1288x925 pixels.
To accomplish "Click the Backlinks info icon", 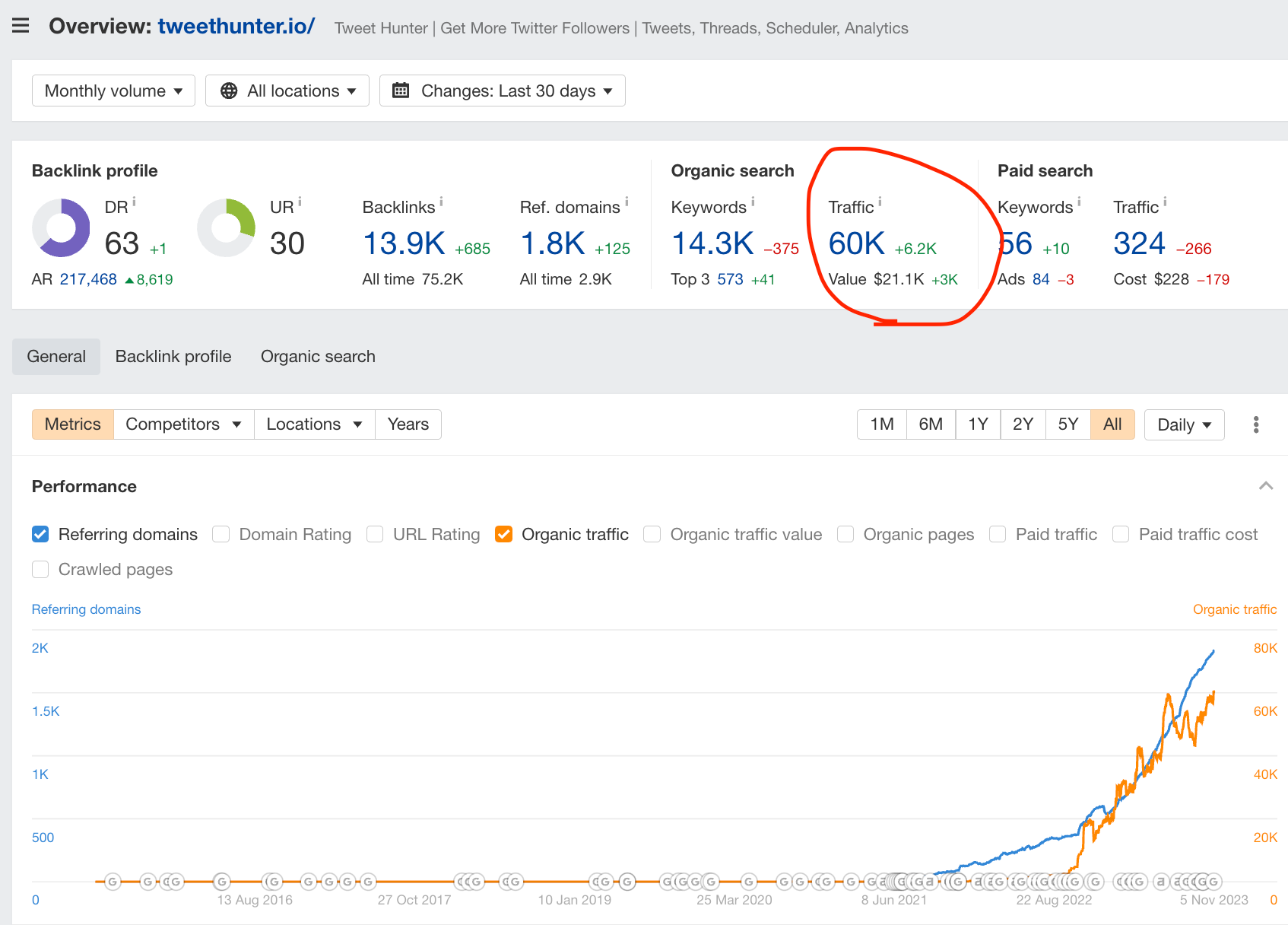I will [x=441, y=202].
